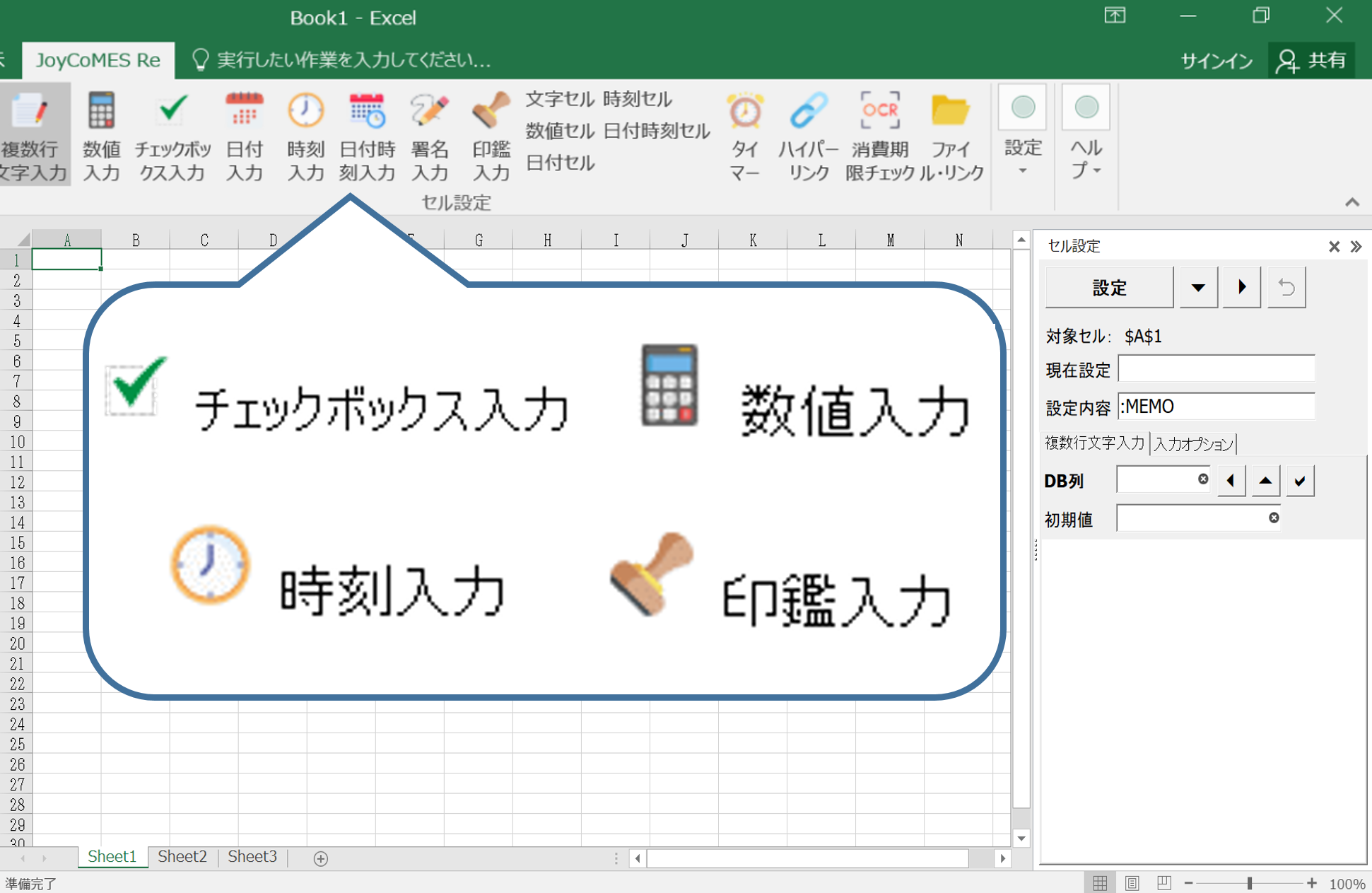Click the zoom slider handle in status bar
This screenshot has width=1372, height=893.
click(x=1250, y=883)
